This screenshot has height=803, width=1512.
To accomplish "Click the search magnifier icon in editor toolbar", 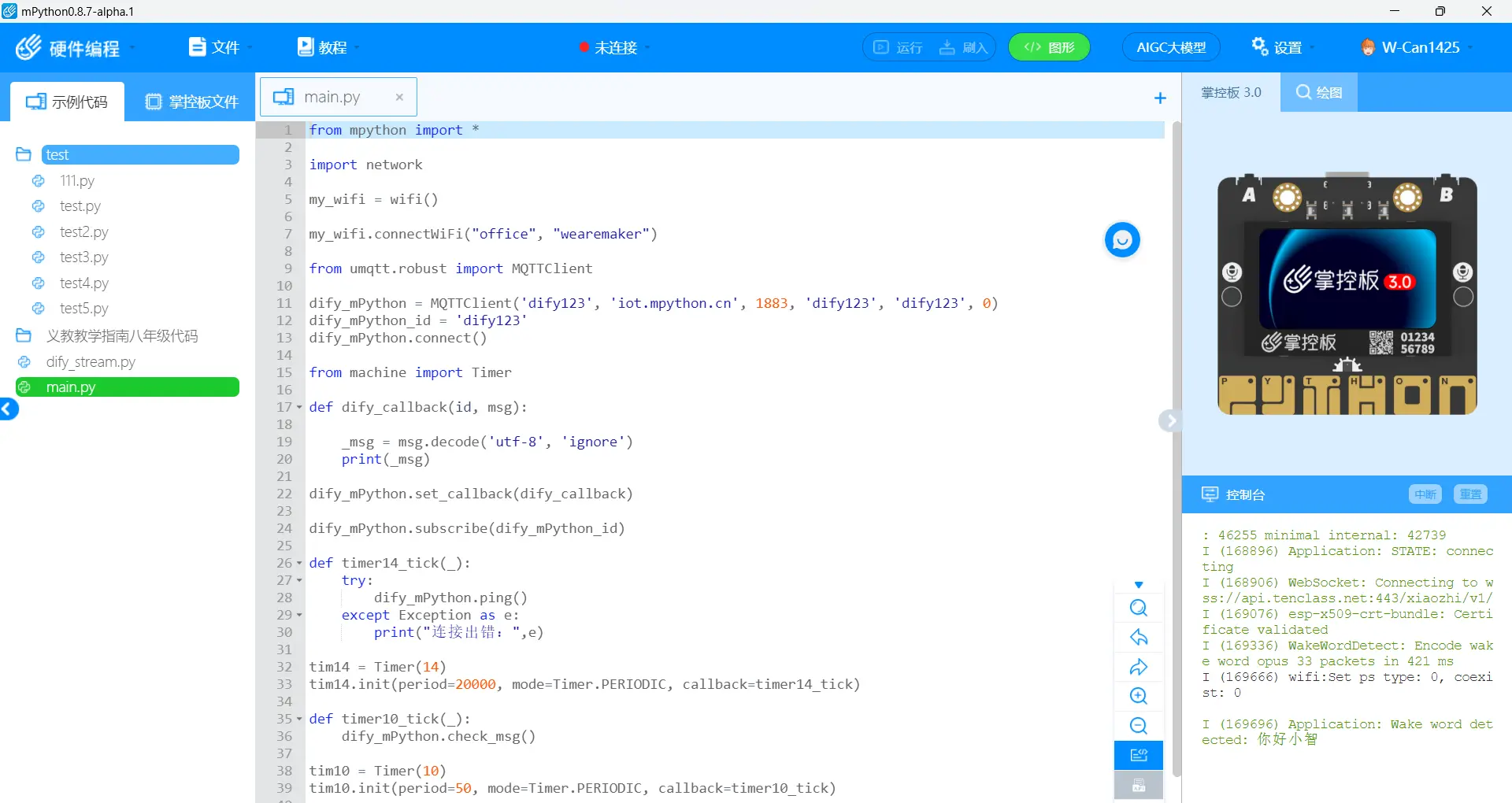I will [1138, 608].
